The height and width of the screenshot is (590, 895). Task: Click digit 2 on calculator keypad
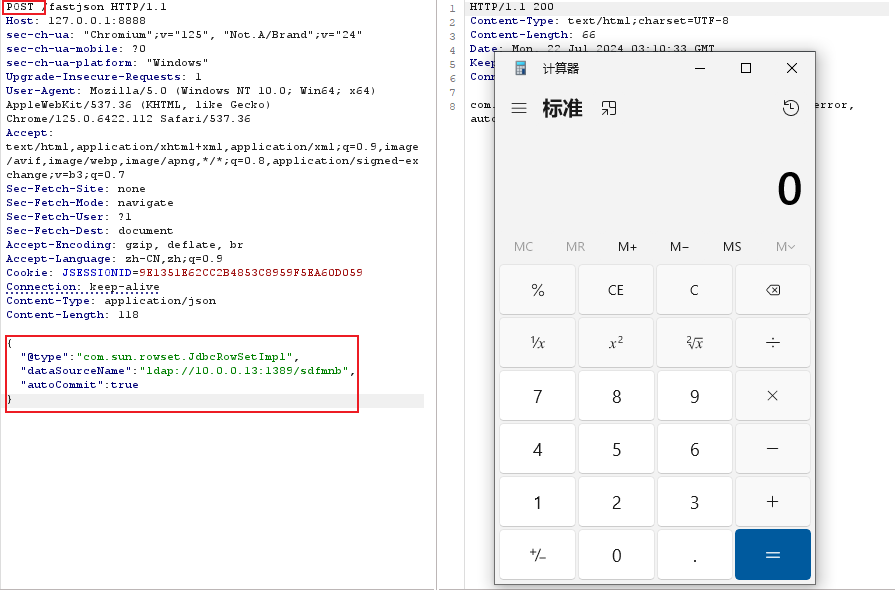click(x=616, y=502)
